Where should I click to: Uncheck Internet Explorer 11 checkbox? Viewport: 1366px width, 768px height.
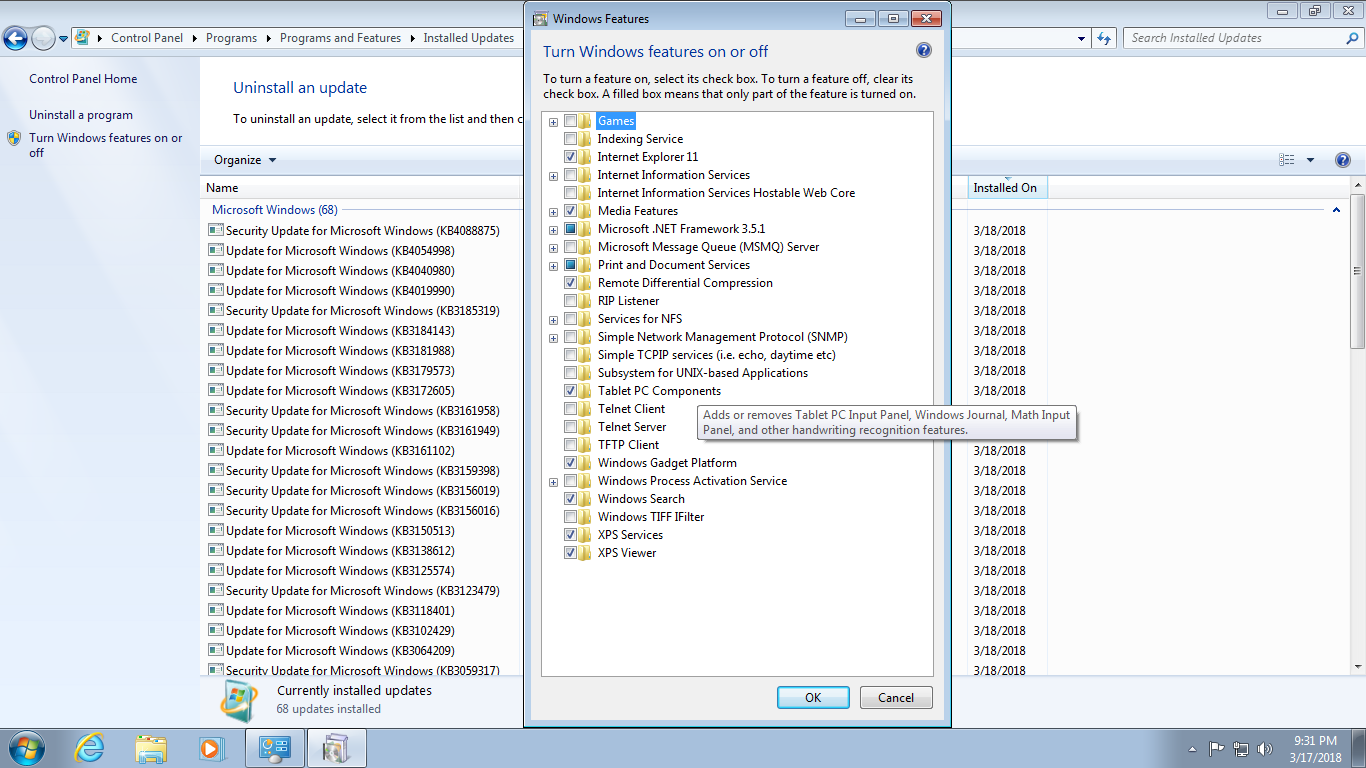(x=570, y=157)
